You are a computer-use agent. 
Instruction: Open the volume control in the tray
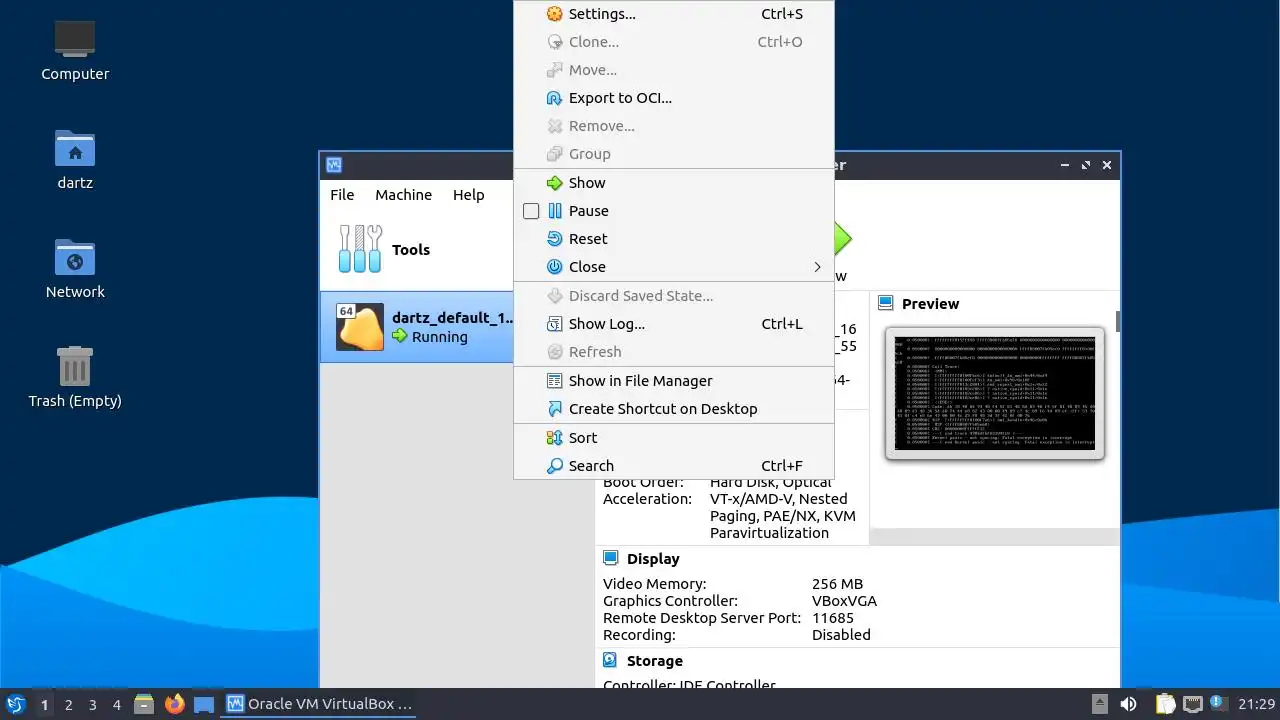[x=1128, y=704]
